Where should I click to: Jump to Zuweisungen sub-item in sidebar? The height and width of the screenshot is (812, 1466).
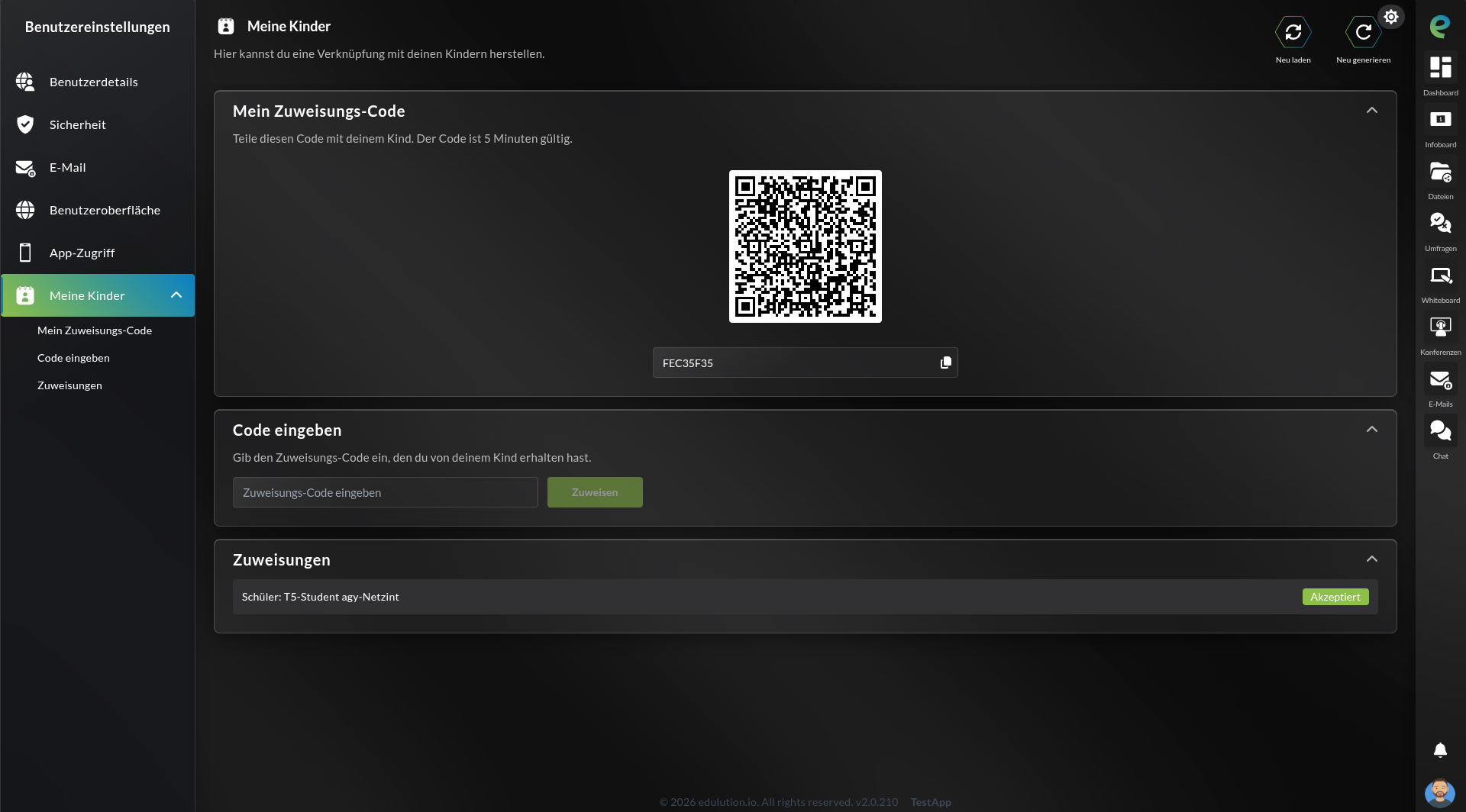[69, 385]
